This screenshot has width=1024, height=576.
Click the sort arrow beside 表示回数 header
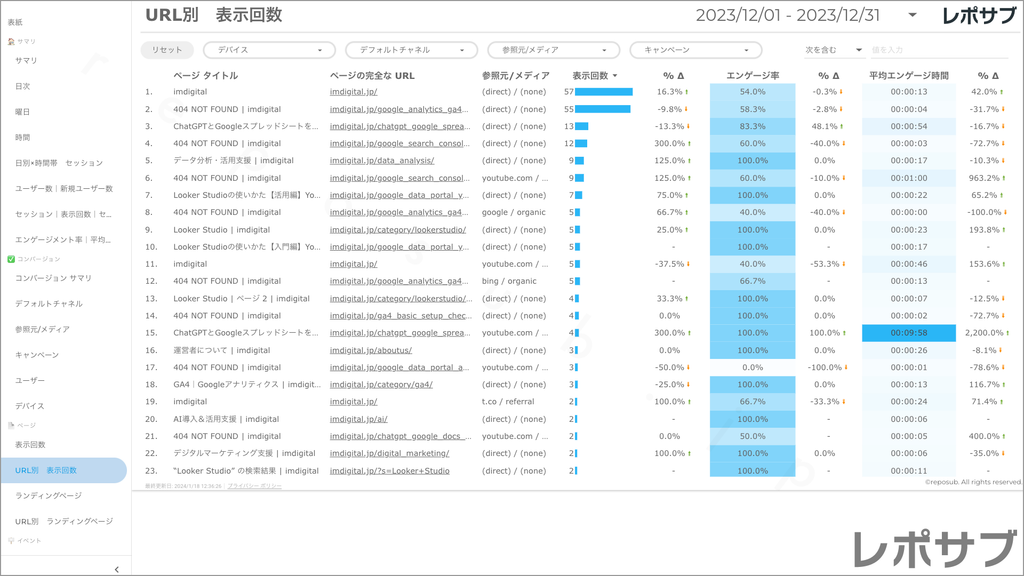615,76
